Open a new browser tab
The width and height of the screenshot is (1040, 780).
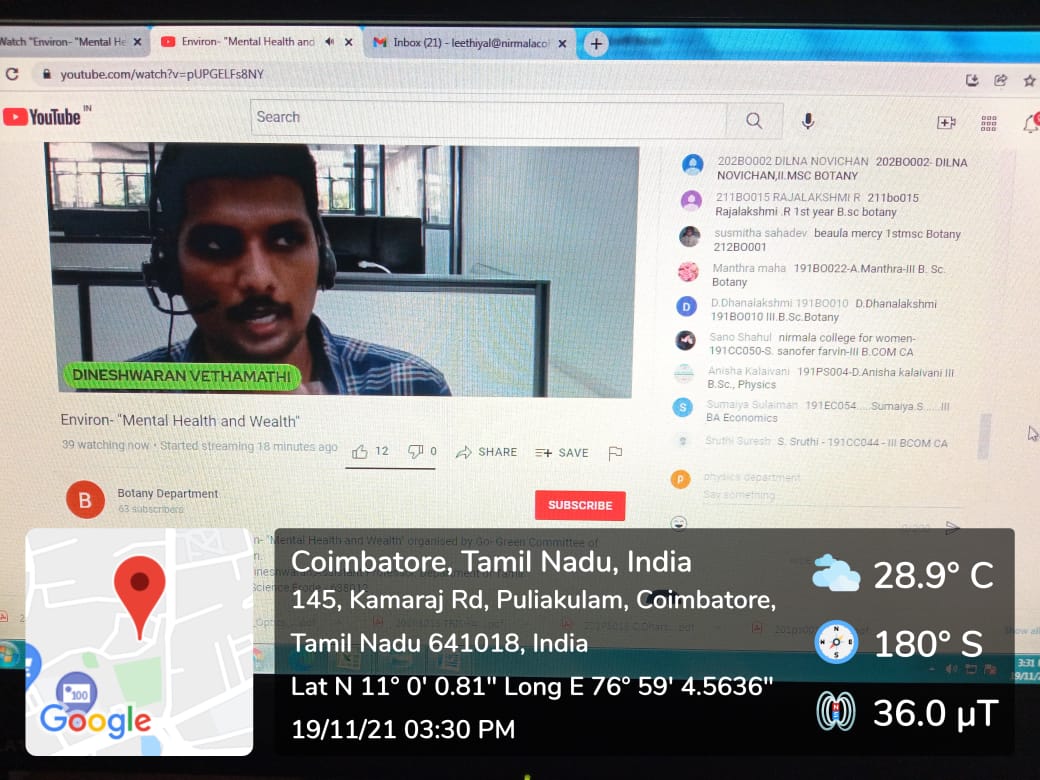pos(596,43)
